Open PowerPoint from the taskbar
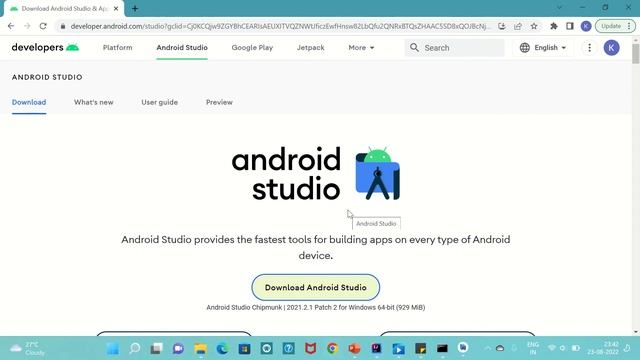The image size is (640, 360). point(354,349)
